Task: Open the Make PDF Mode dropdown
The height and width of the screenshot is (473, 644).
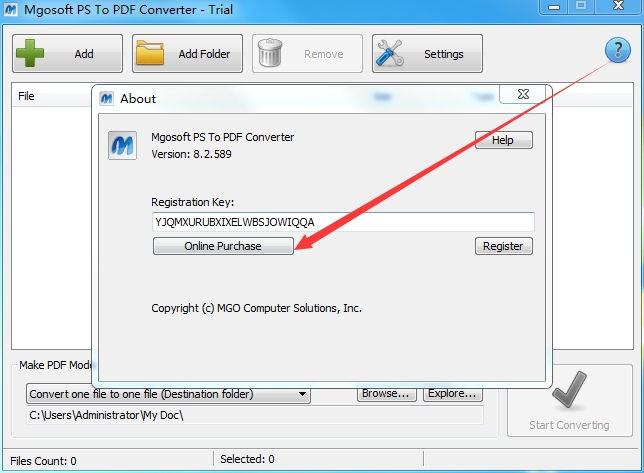Action: click(x=168, y=394)
